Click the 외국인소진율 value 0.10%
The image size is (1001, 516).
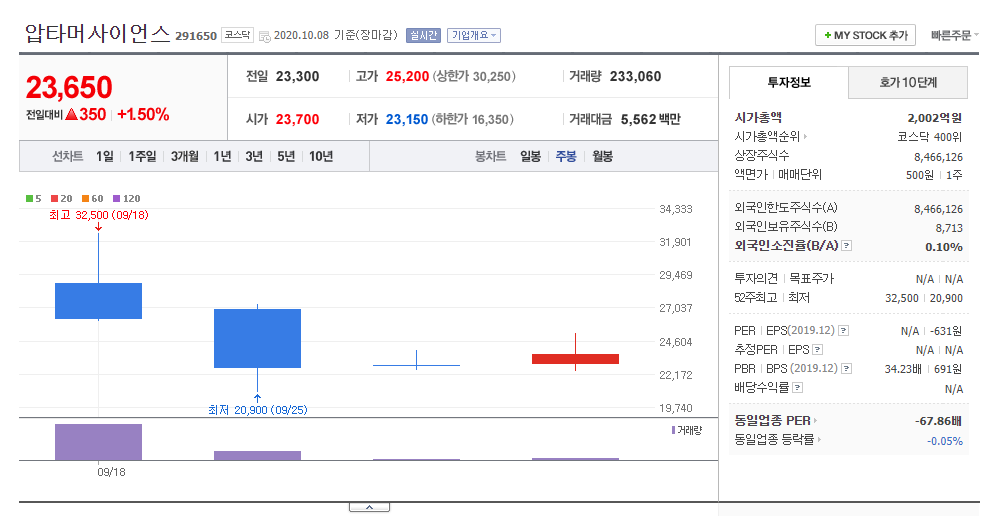tap(944, 247)
